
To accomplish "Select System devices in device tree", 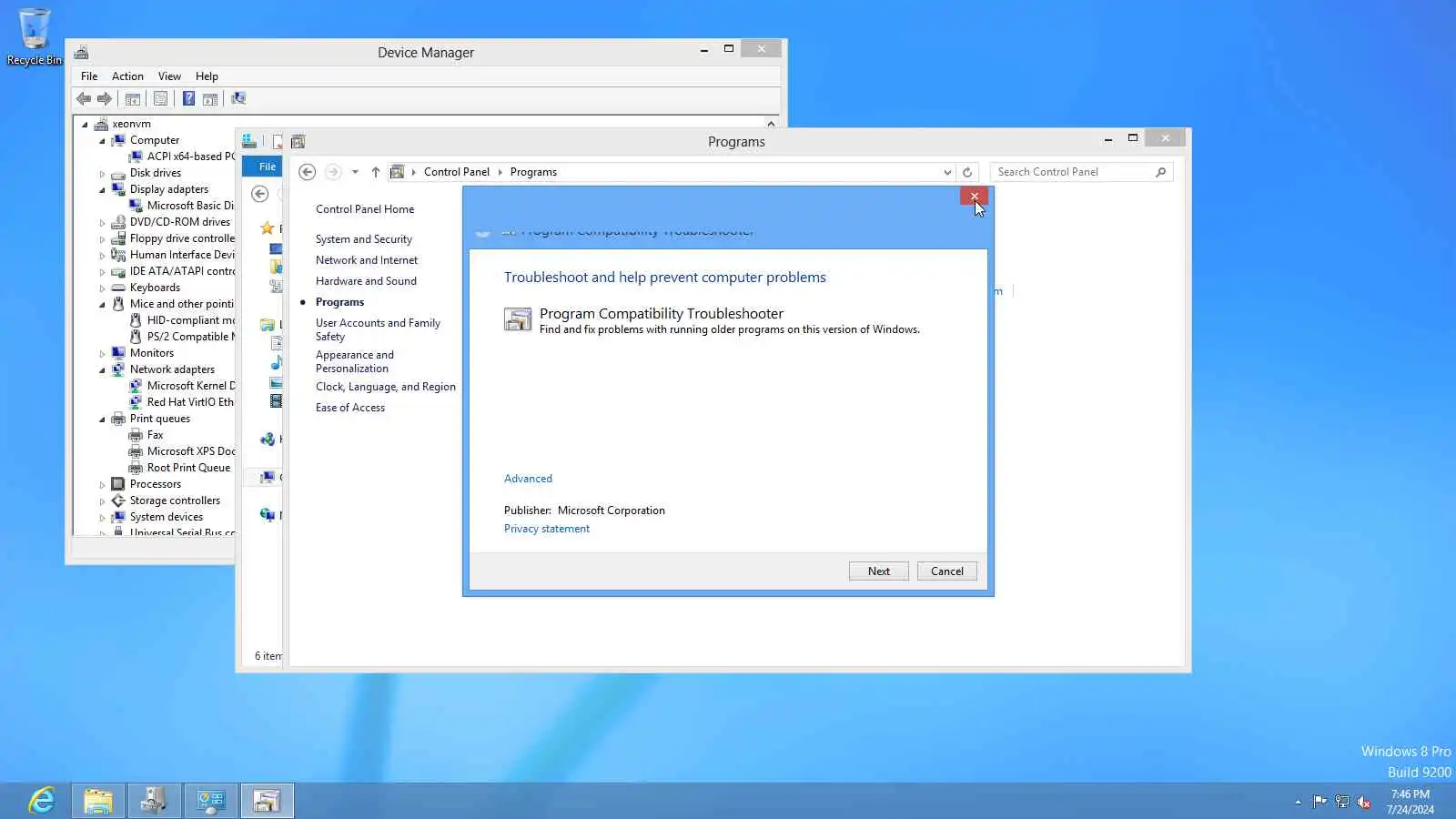I will (167, 517).
